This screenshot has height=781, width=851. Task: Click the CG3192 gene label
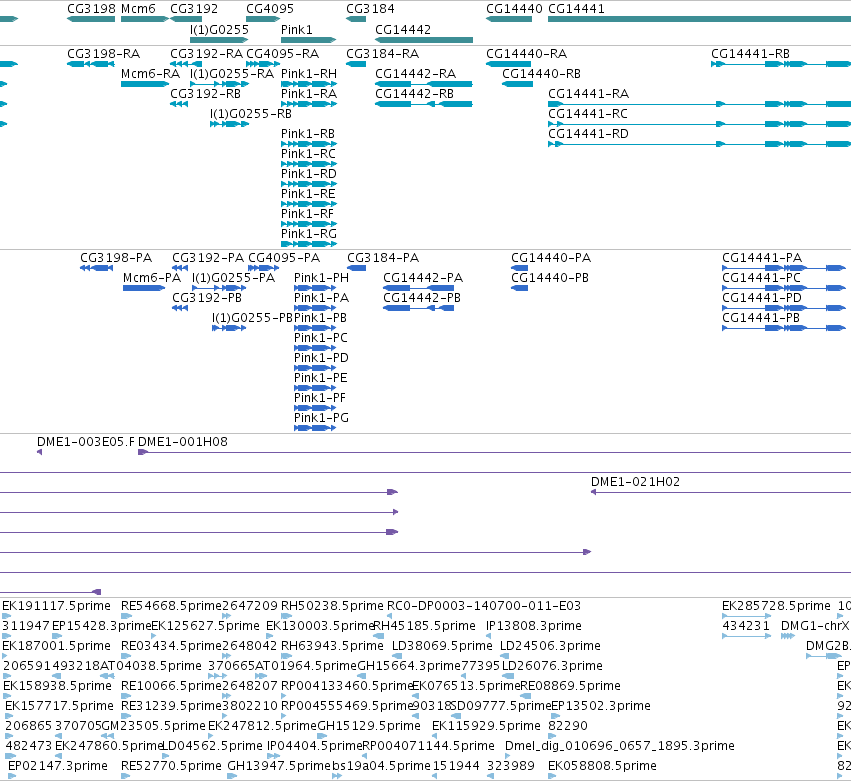(194, 9)
